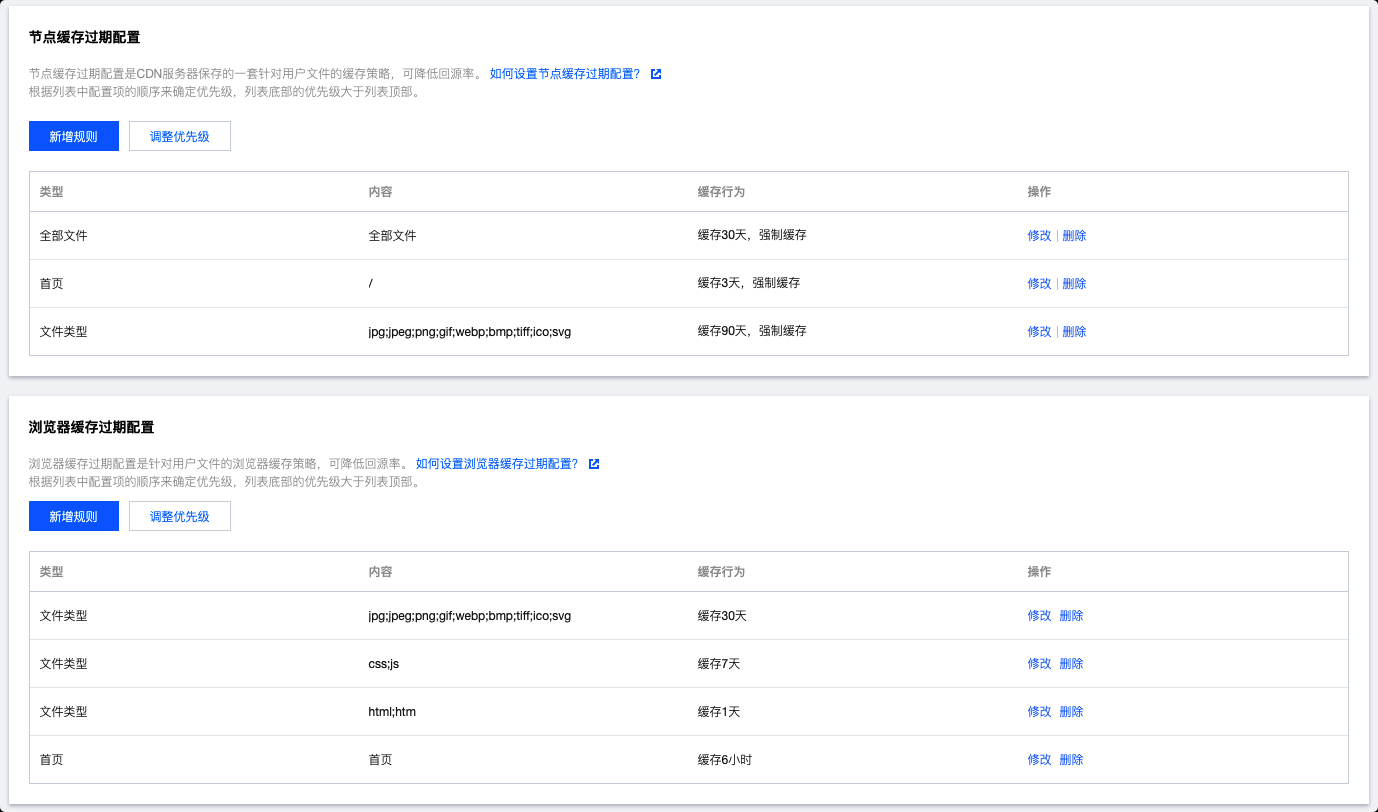Screen dimensions: 1378x812
Task: Open 如何设置节点缓存过期配置 help link
Action: coord(565,74)
